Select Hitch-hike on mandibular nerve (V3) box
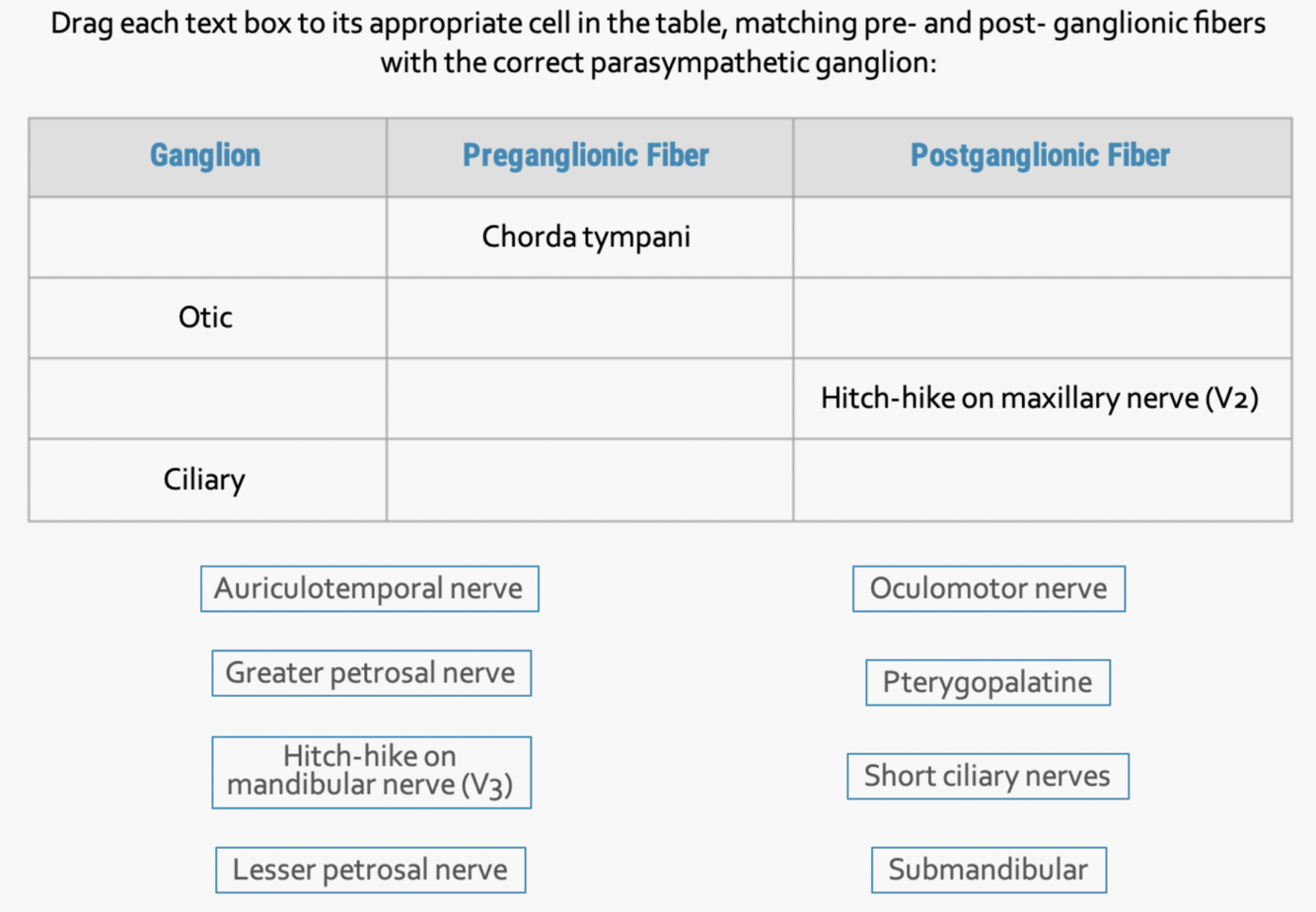Viewport: 1316px width, 912px height. (371, 772)
